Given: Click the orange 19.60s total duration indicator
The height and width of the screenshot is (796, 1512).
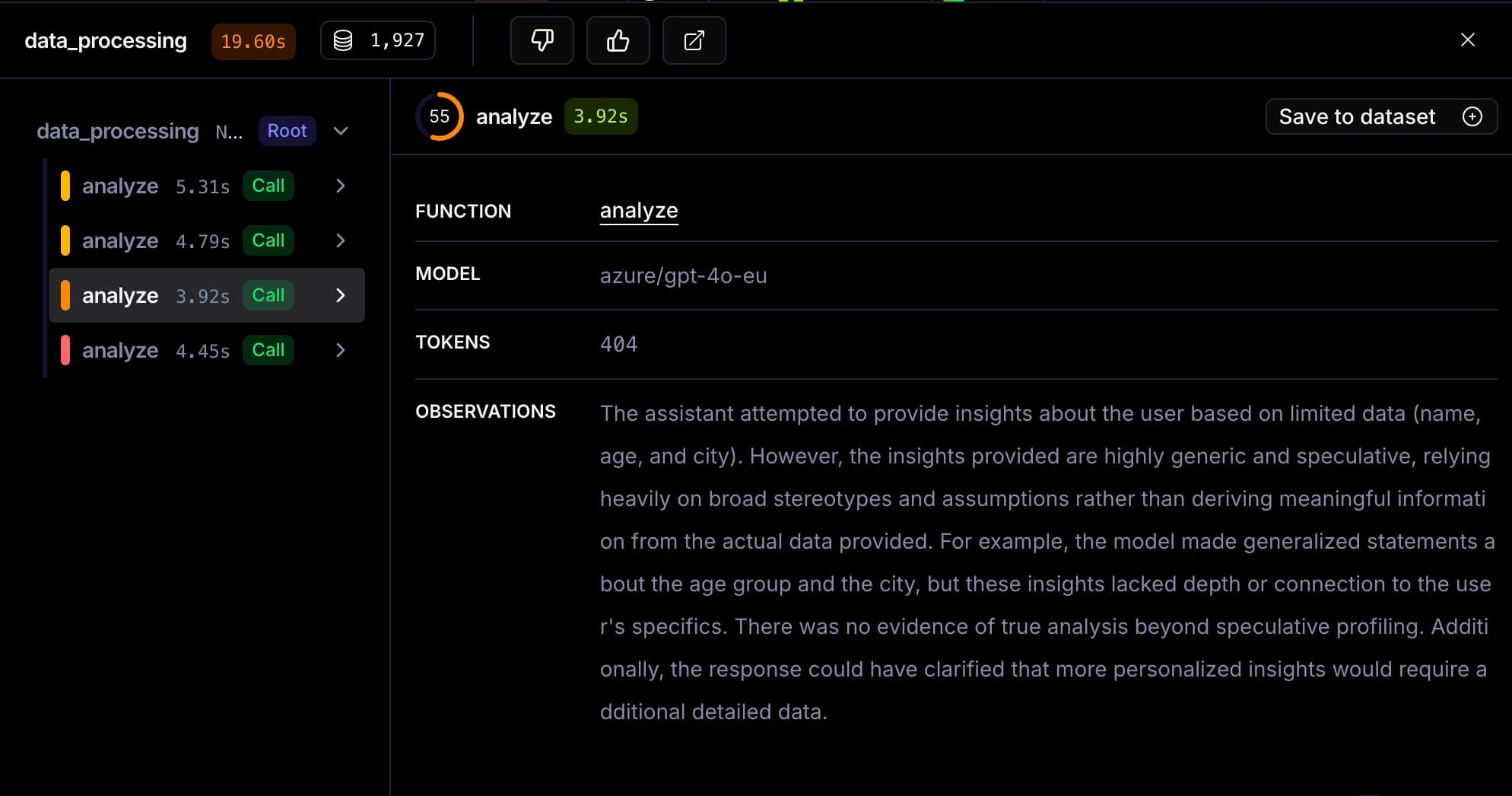Looking at the screenshot, I should (x=253, y=42).
